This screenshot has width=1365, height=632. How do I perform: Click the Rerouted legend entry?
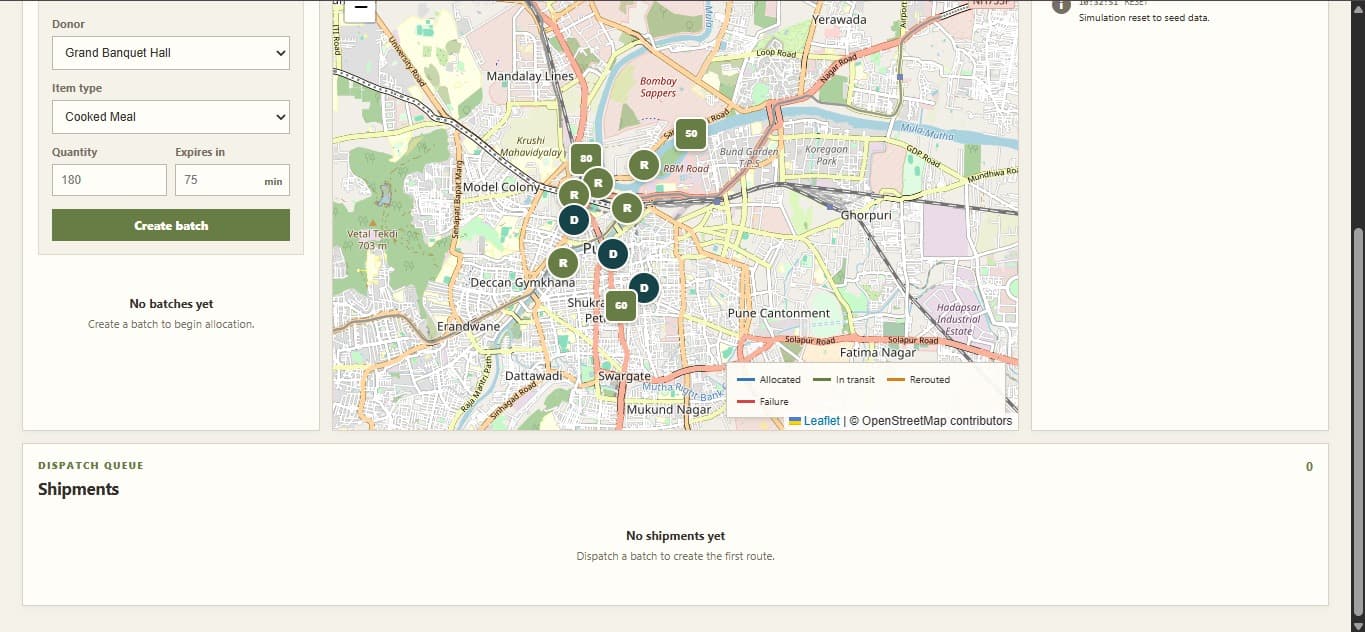pyautogui.click(x=918, y=380)
